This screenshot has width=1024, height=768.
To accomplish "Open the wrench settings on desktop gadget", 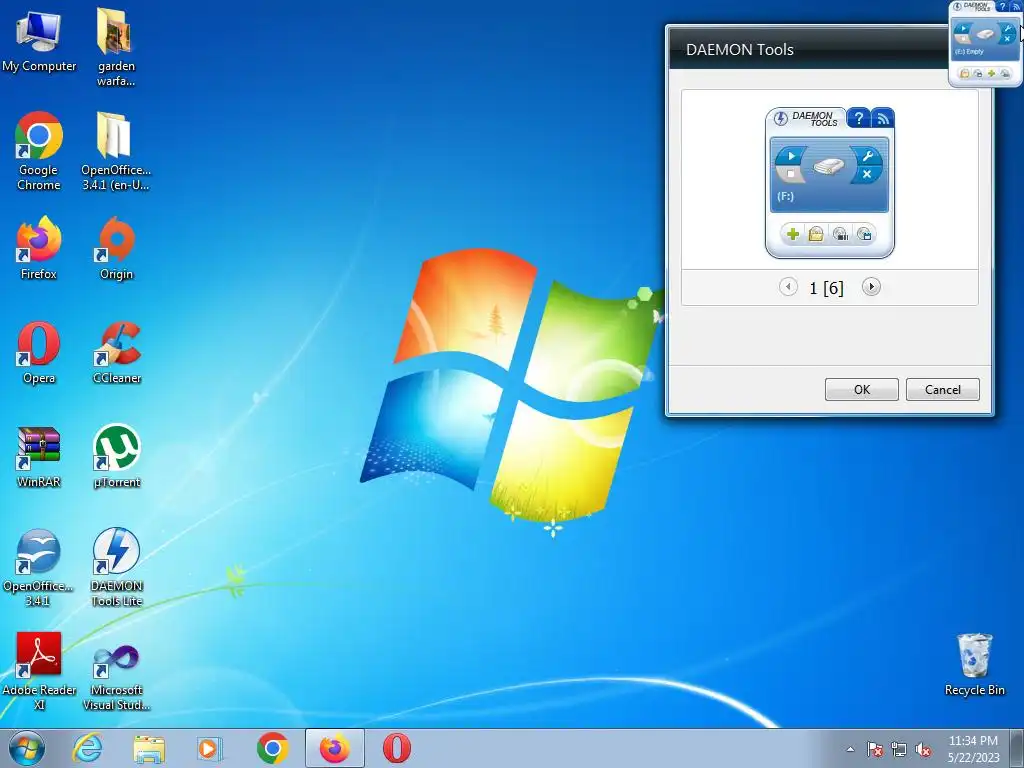I will (x=1008, y=29).
